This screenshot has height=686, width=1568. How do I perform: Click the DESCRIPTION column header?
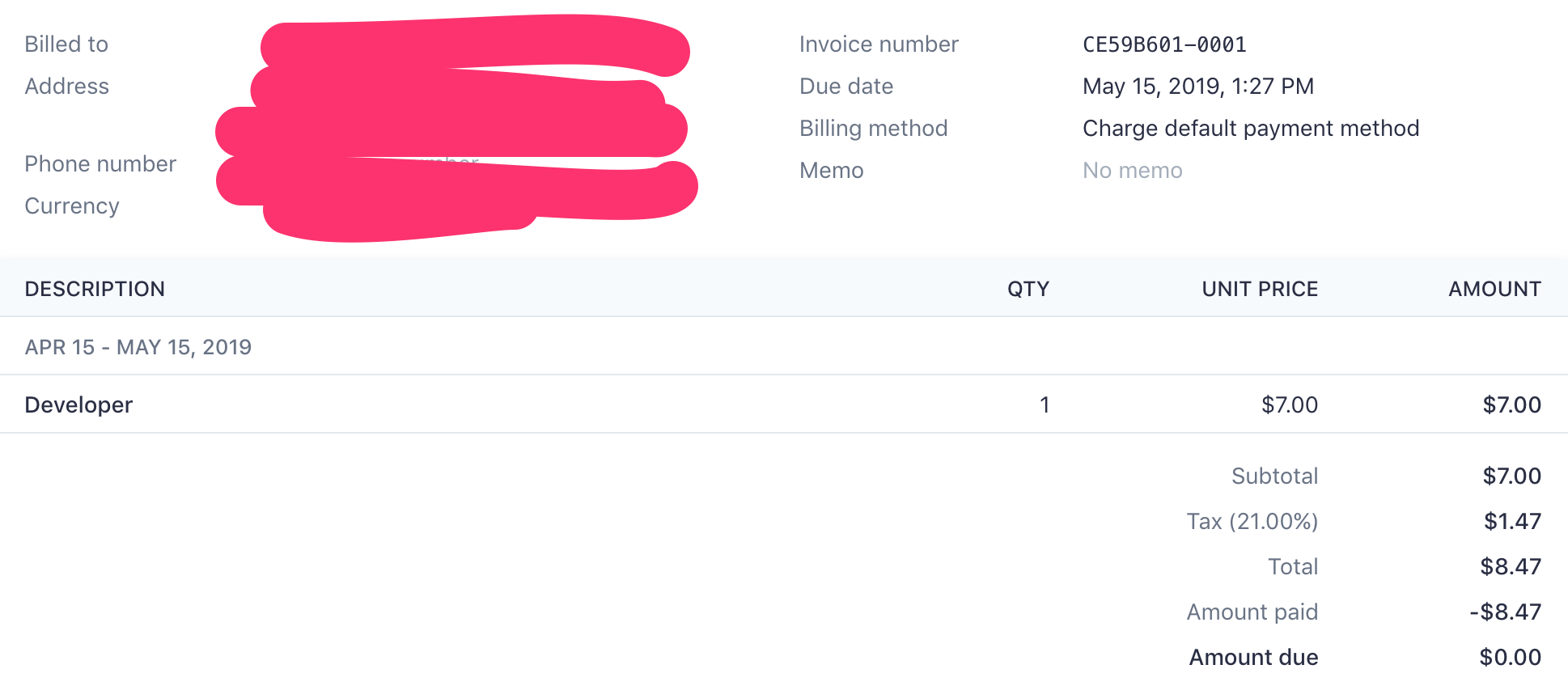tap(95, 289)
